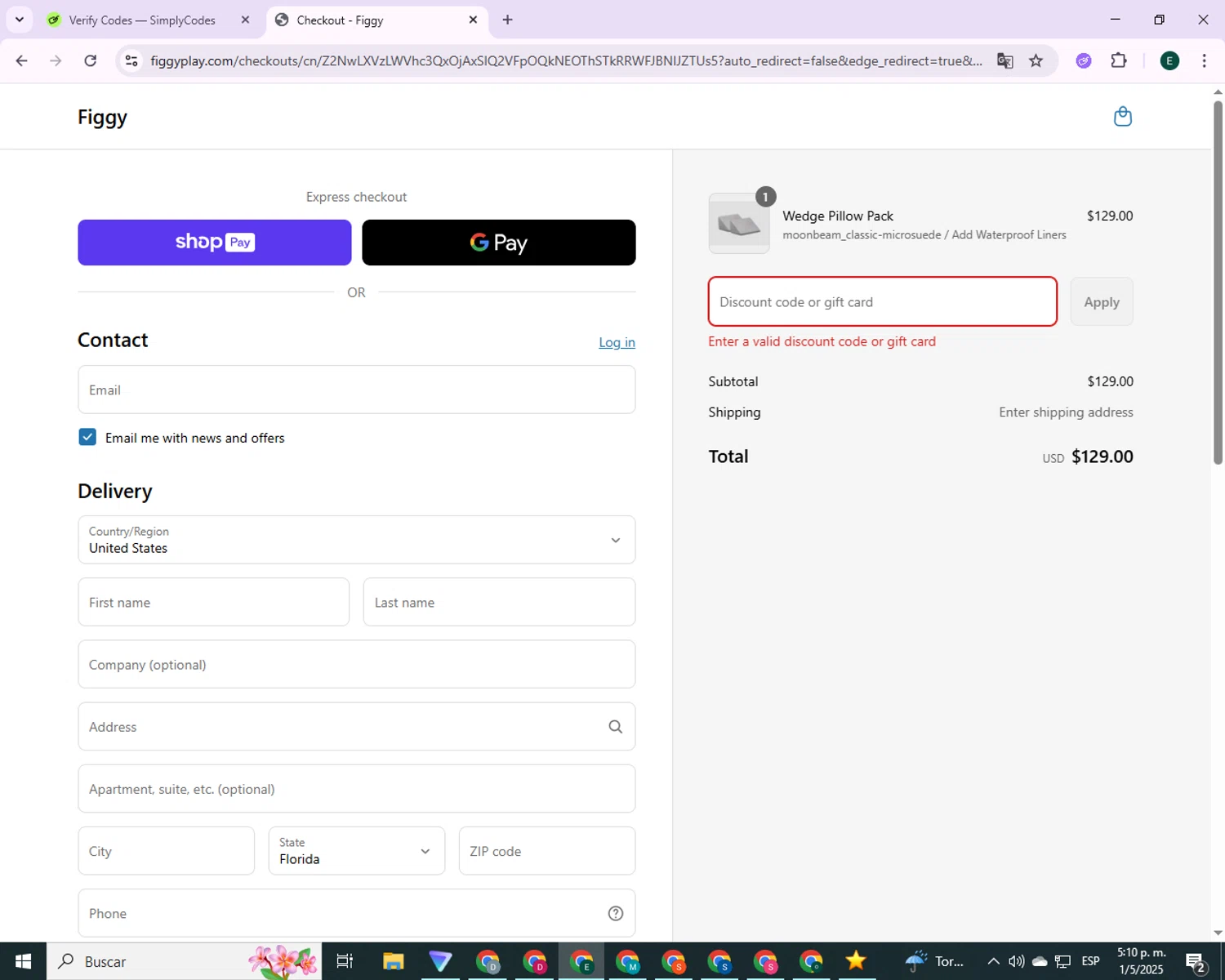Switch to Chrome profile M taskbar icon

(627, 961)
